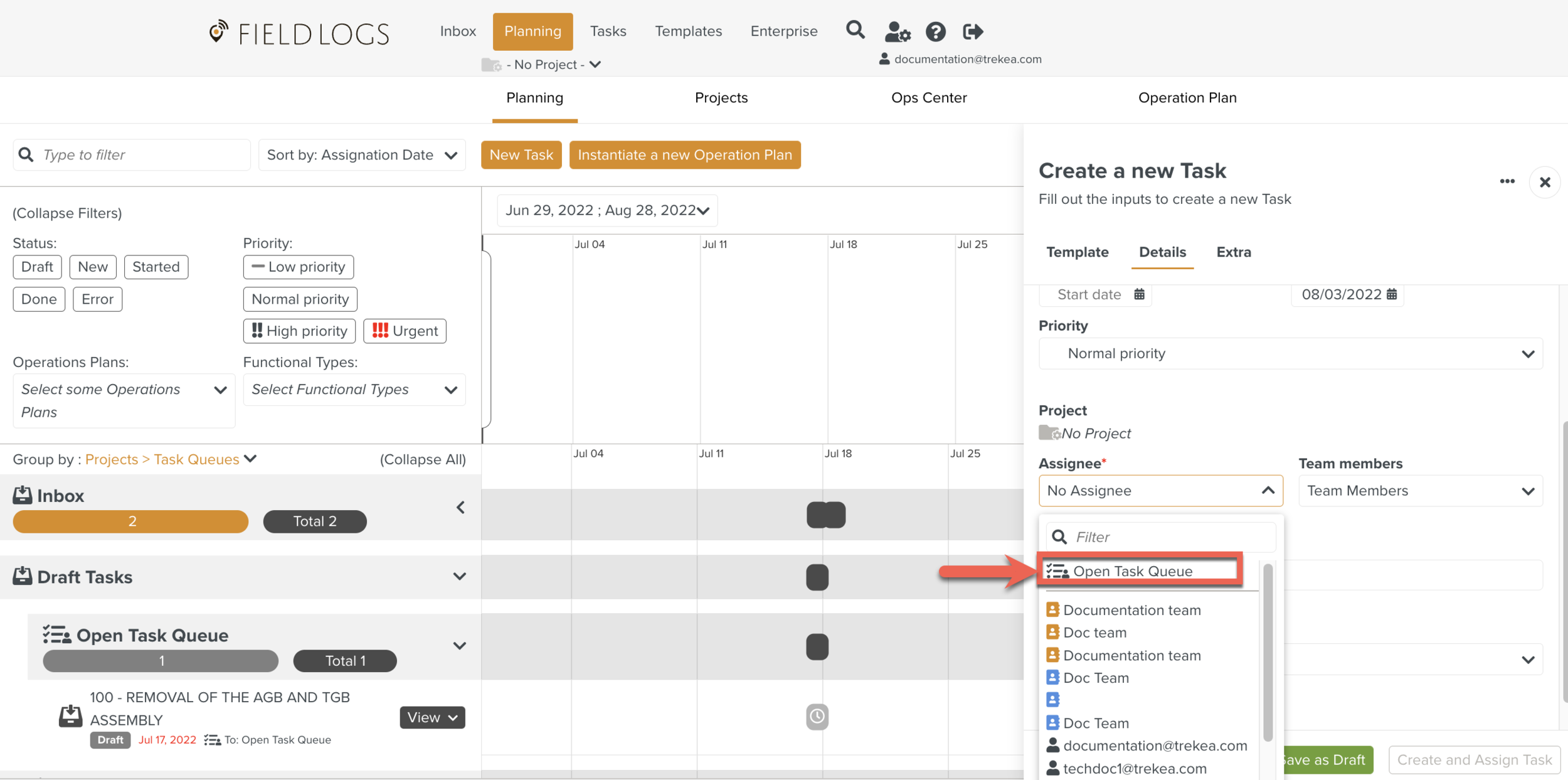Click the task inbox icon beside 100 - REMOVAL
Screen dimensions: 1568x780
click(70, 716)
